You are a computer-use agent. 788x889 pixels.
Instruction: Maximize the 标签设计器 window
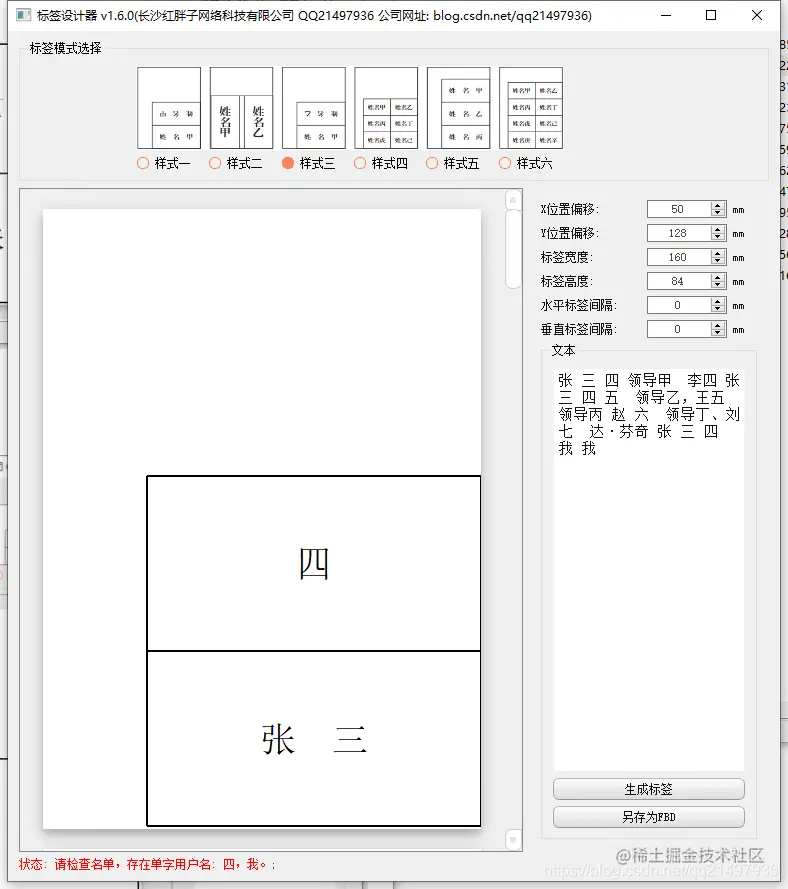click(x=711, y=15)
